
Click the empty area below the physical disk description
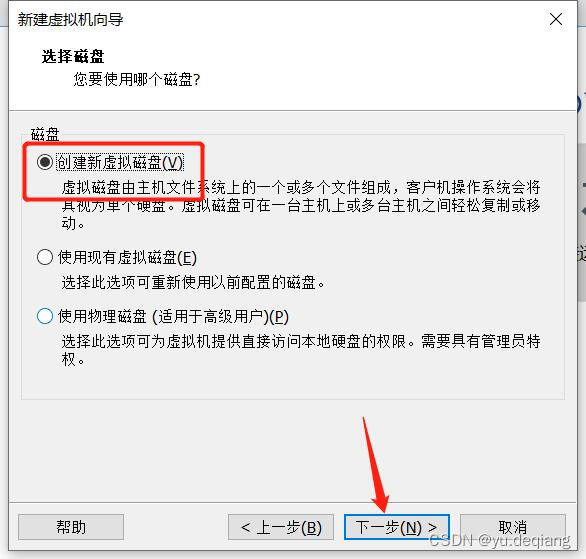(x=293, y=384)
